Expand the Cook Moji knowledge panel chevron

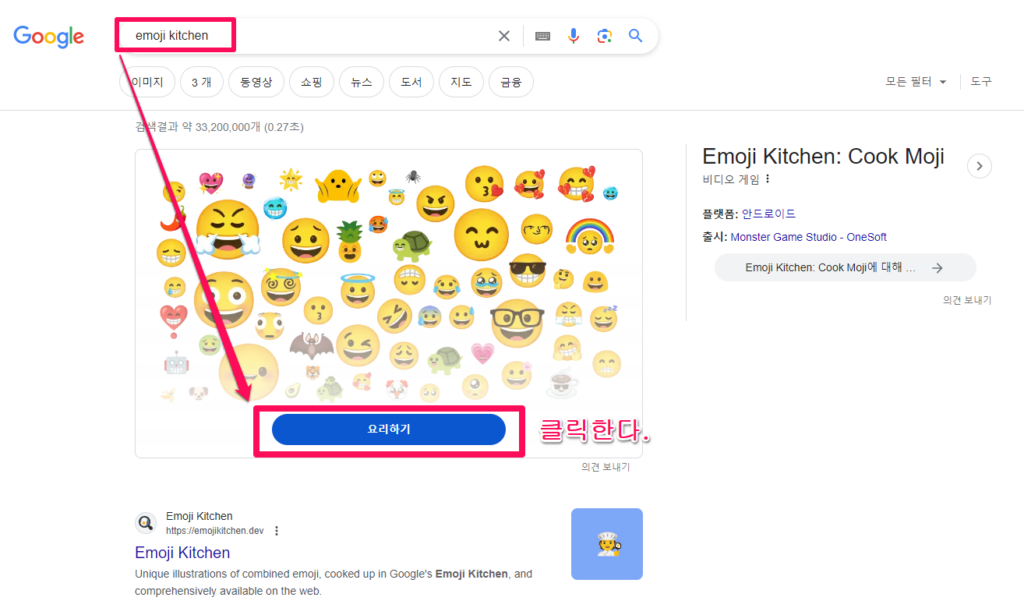pos(978,166)
